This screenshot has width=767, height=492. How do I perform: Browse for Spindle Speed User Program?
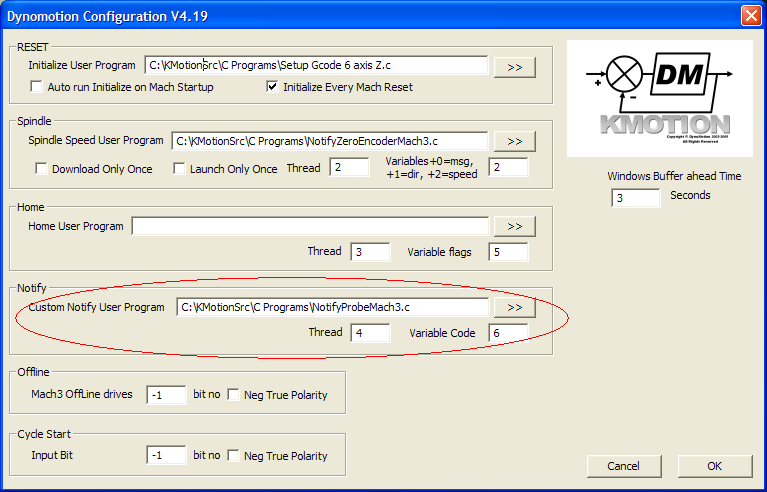point(515,141)
